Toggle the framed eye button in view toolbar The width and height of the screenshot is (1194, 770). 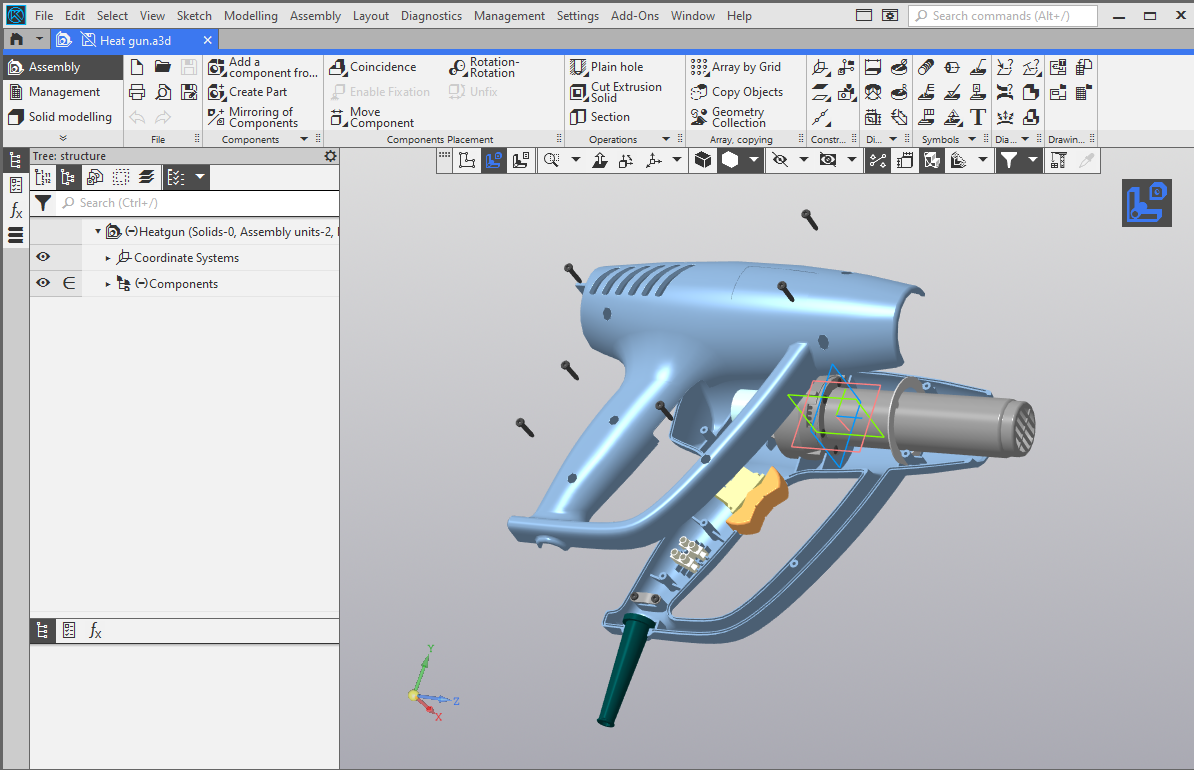point(828,160)
